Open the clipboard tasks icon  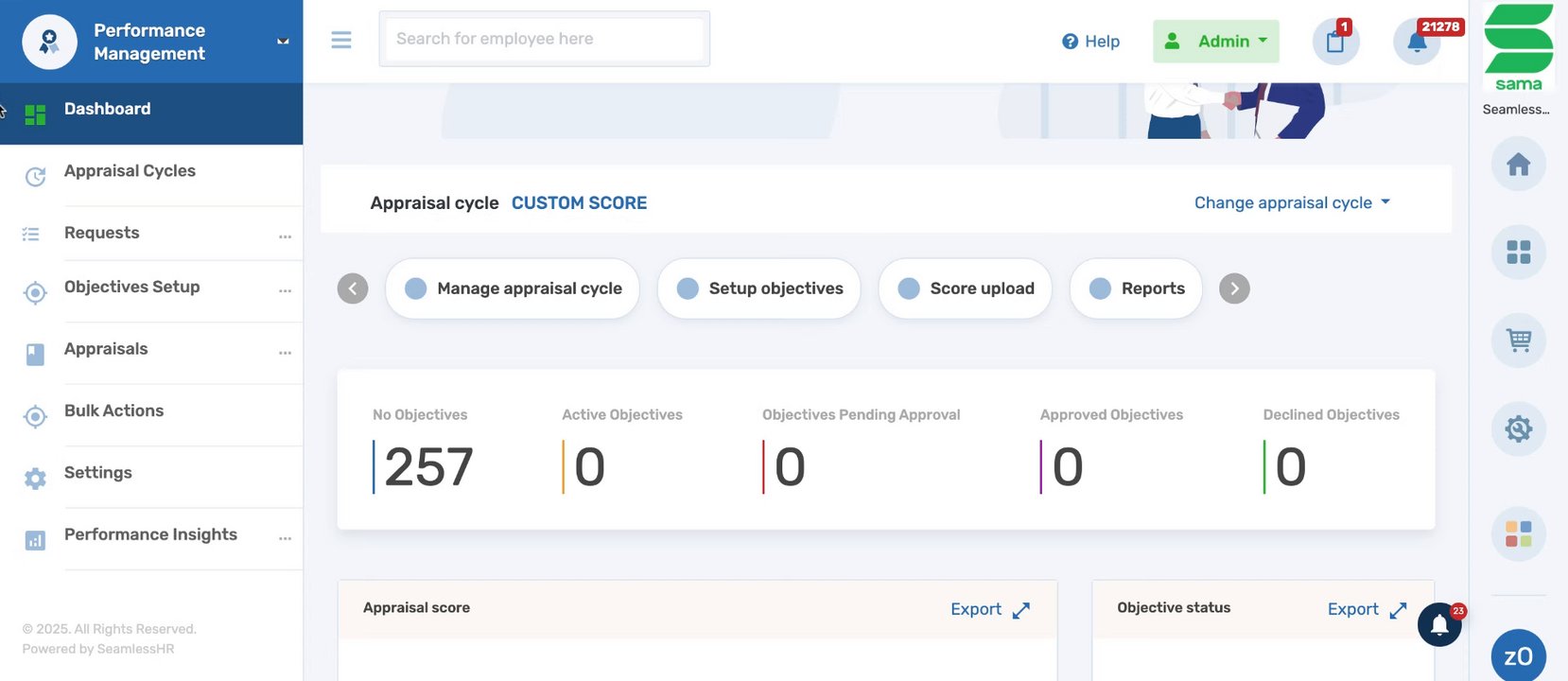pos(1335,42)
